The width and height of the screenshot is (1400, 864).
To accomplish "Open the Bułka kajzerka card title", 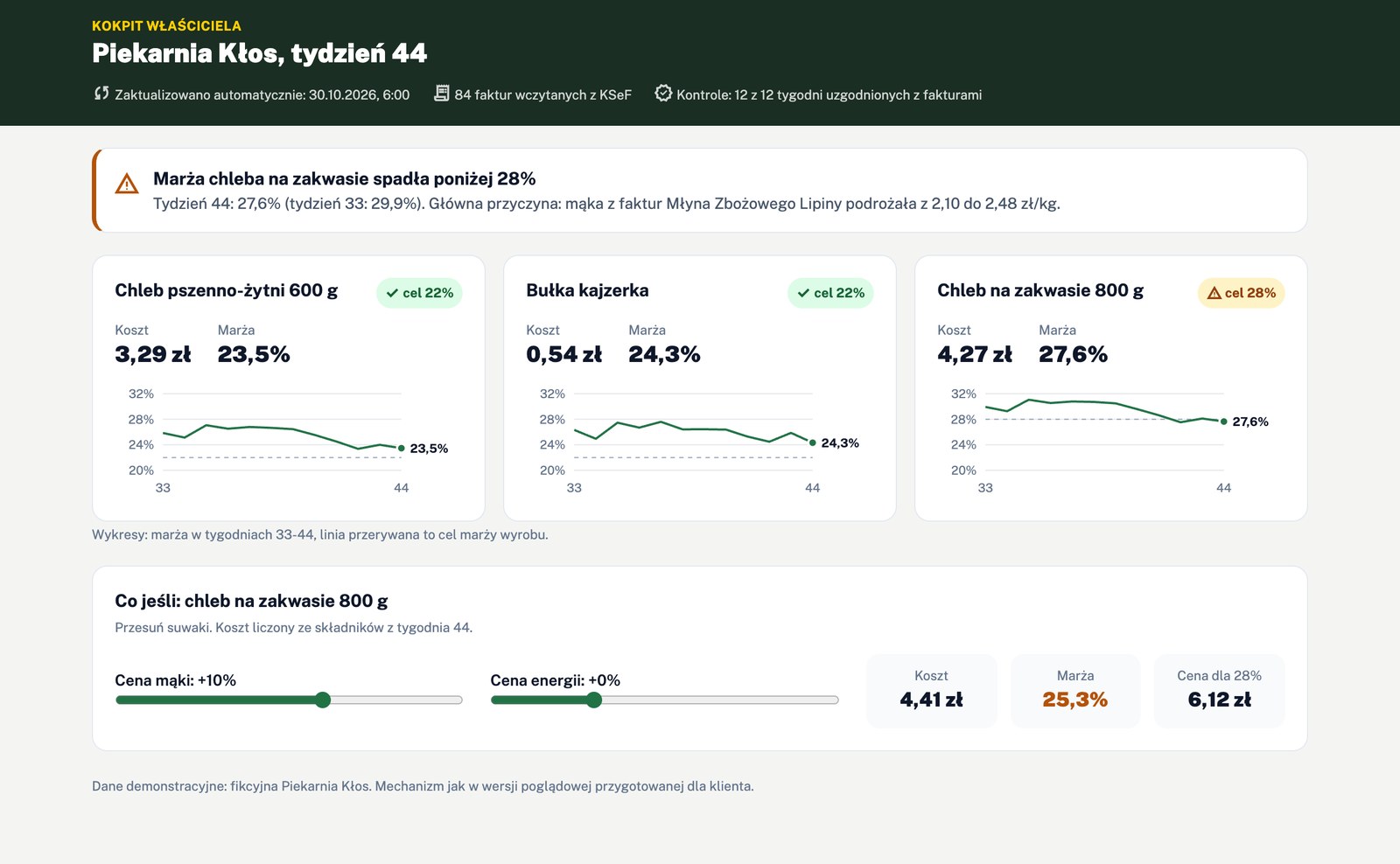I will (587, 290).
